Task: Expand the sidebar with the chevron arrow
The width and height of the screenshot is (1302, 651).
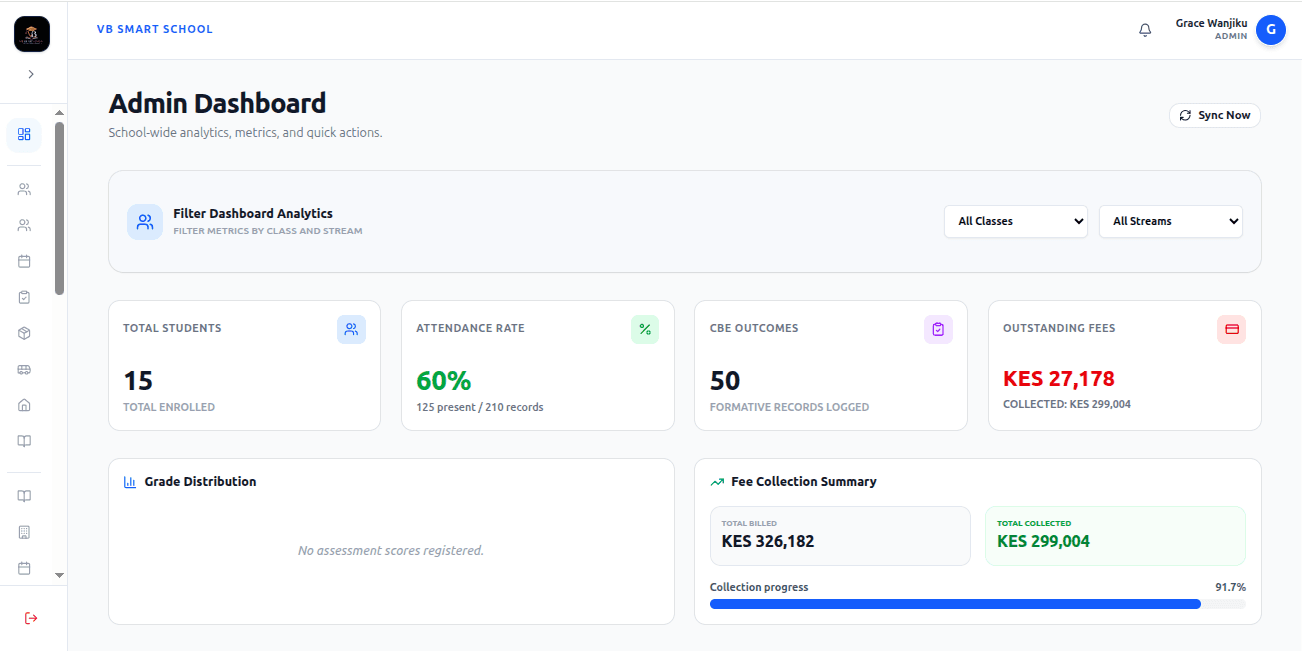Action: click(31, 74)
